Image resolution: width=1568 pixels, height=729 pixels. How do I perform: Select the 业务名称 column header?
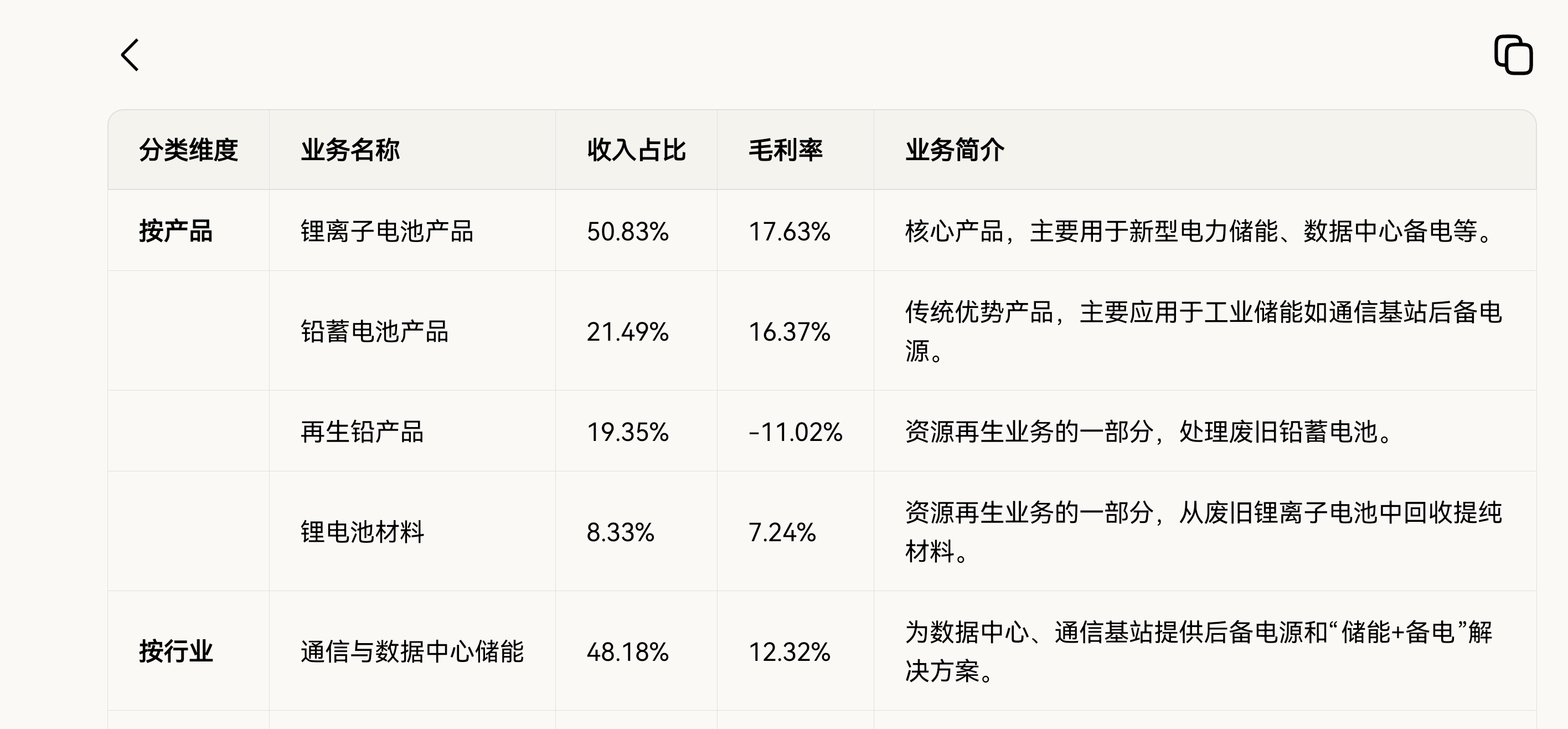pos(350,150)
